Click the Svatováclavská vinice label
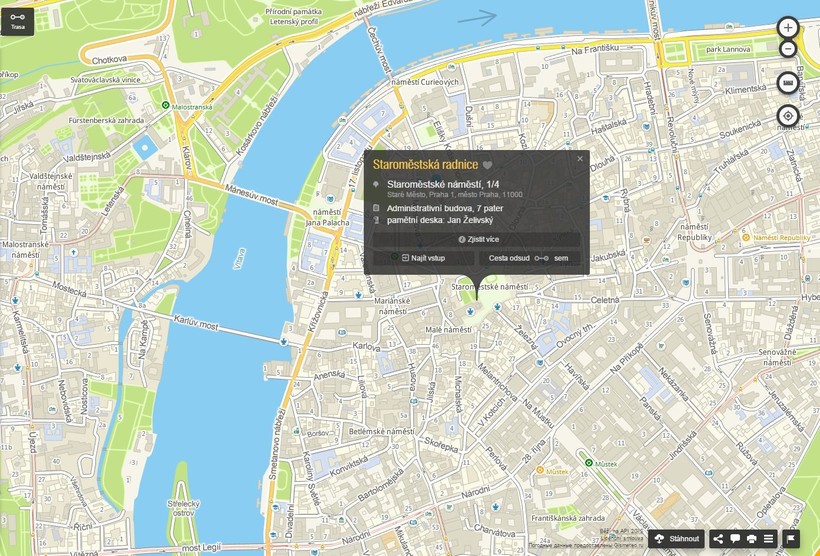The width and height of the screenshot is (820, 556). point(105,80)
